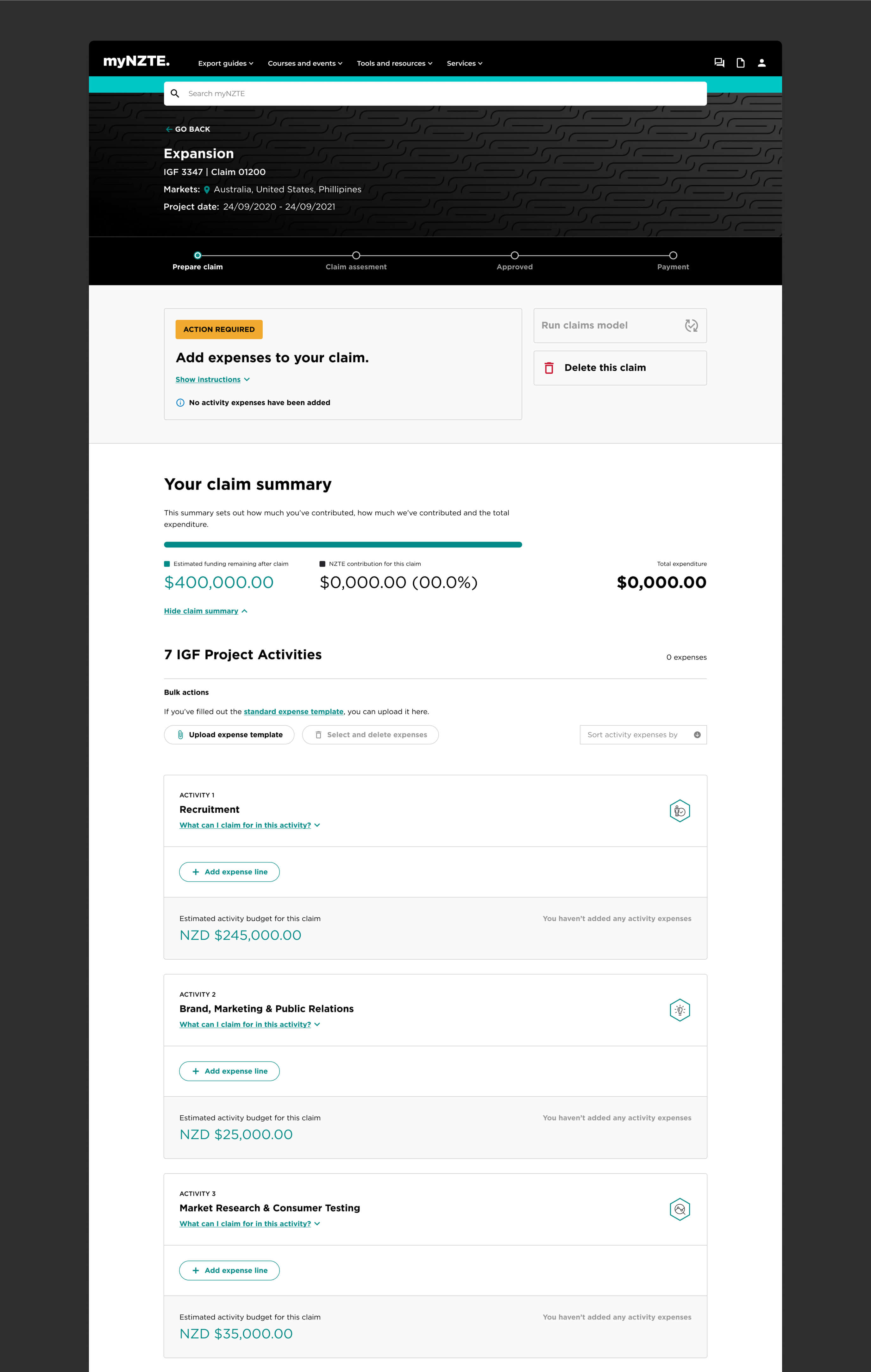Add expense line to Recruitment activity
This screenshot has width=871, height=1372.
coord(229,872)
